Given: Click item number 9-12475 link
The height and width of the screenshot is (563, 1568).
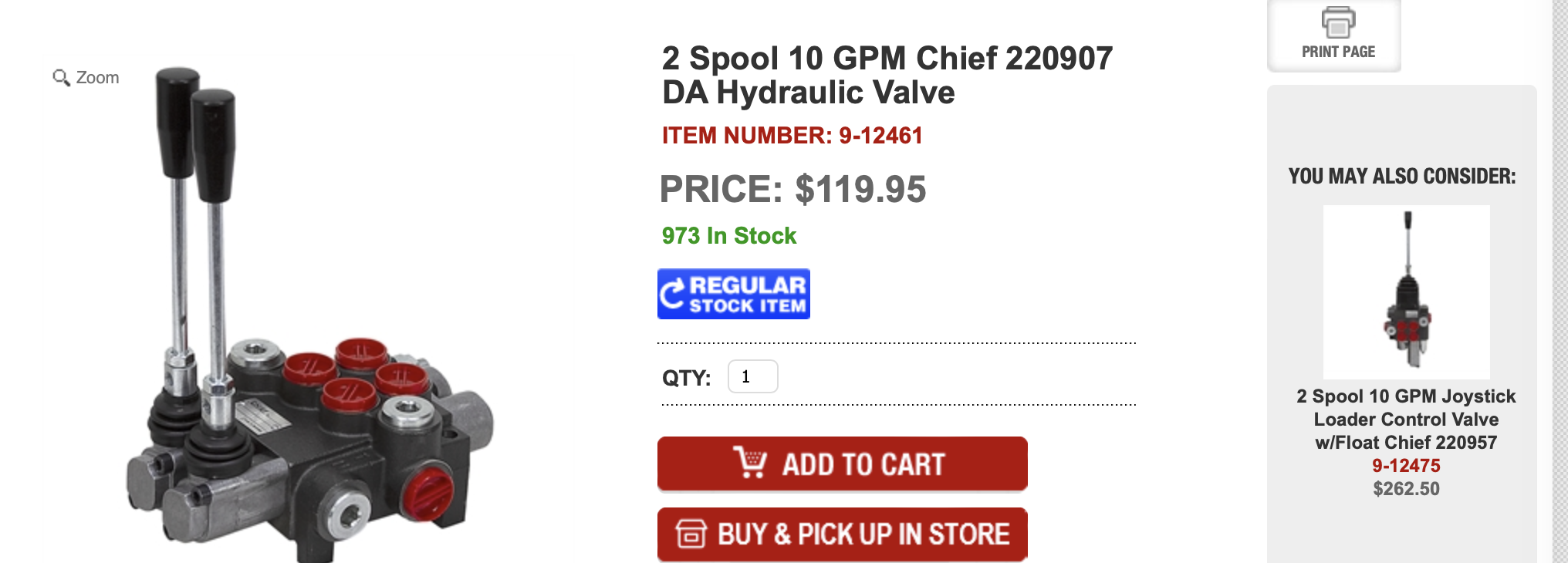Looking at the screenshot, I should click(1406, 465).
